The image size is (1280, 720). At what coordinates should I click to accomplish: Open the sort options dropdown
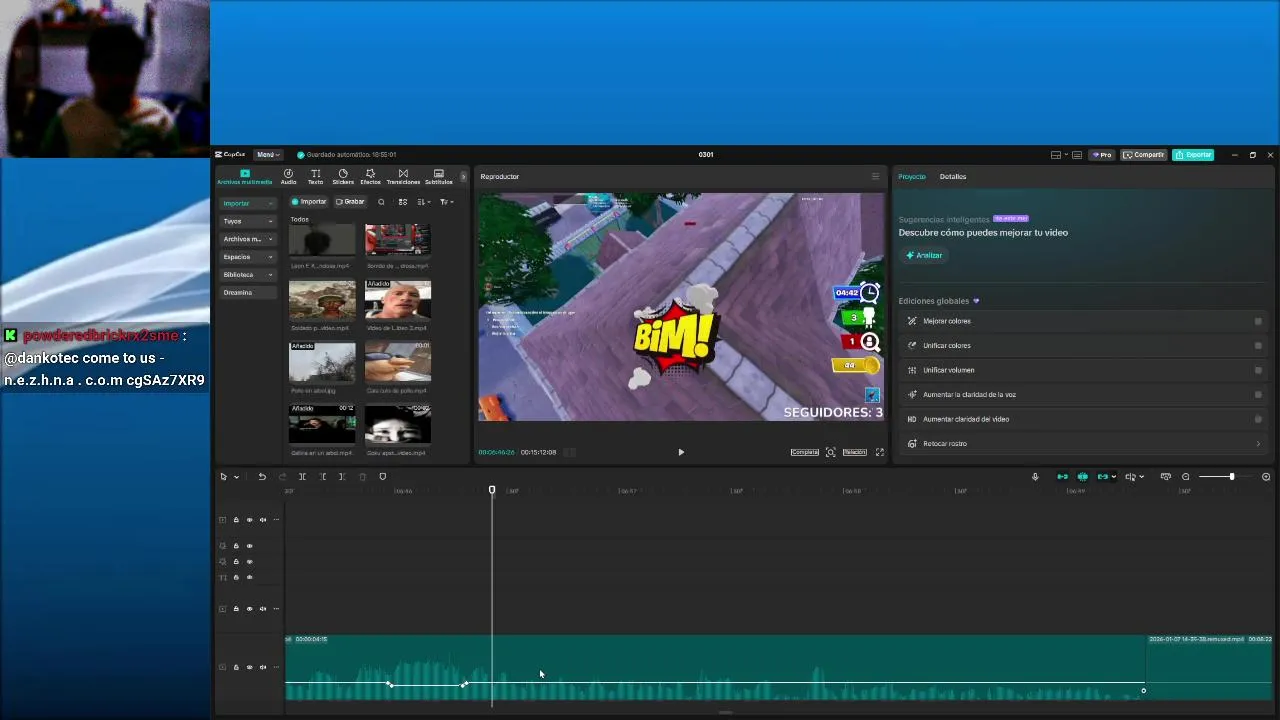click(424, 202)
